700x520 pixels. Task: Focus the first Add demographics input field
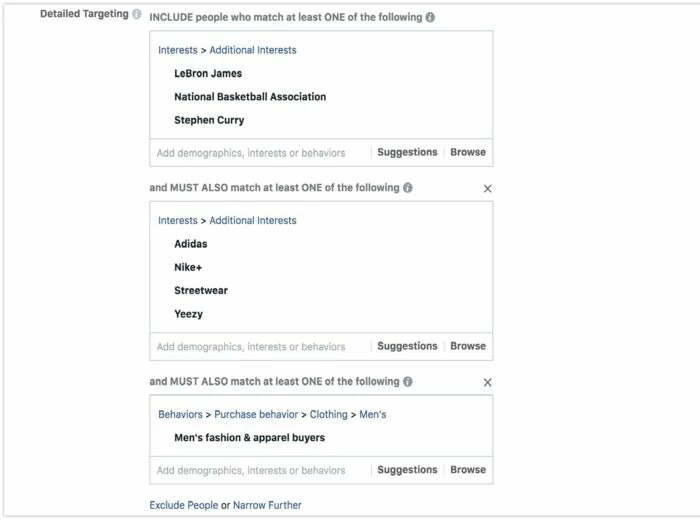(260, 153)
